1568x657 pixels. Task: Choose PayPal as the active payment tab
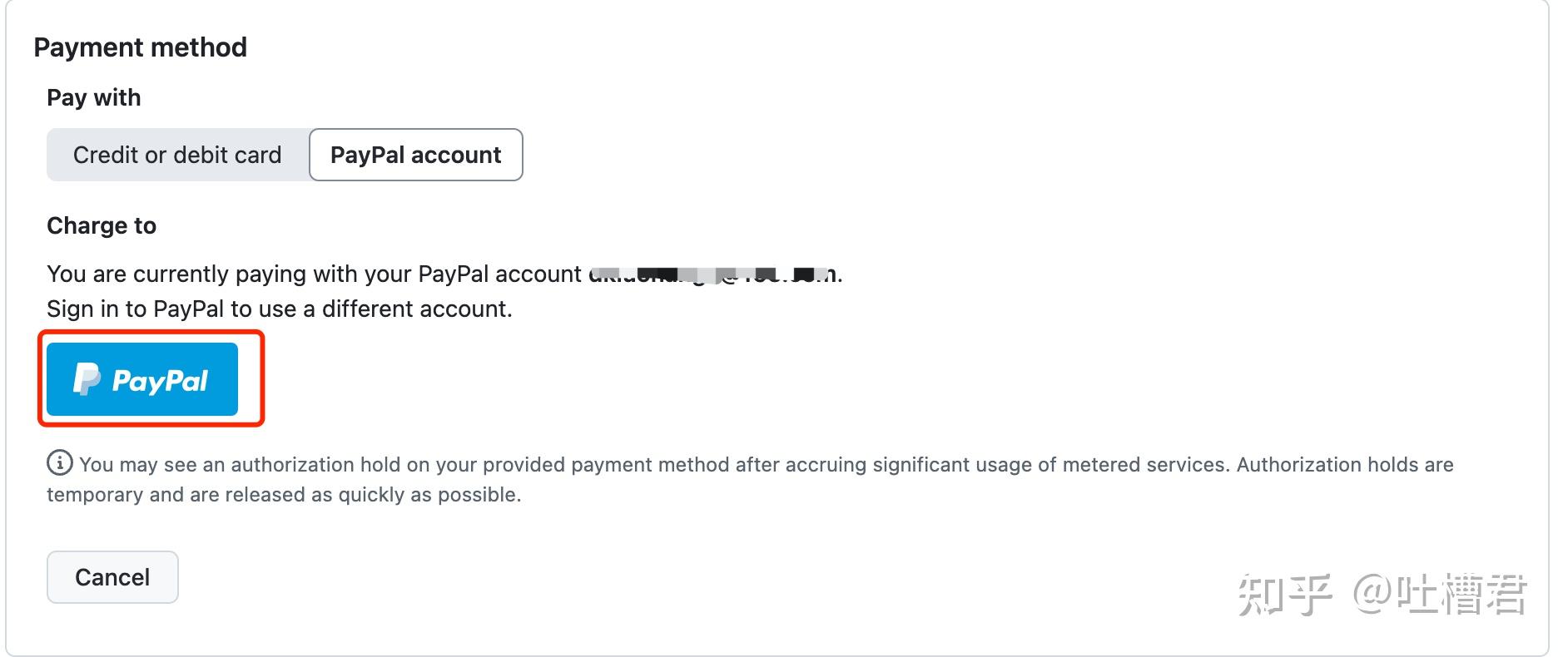(415, 155)
